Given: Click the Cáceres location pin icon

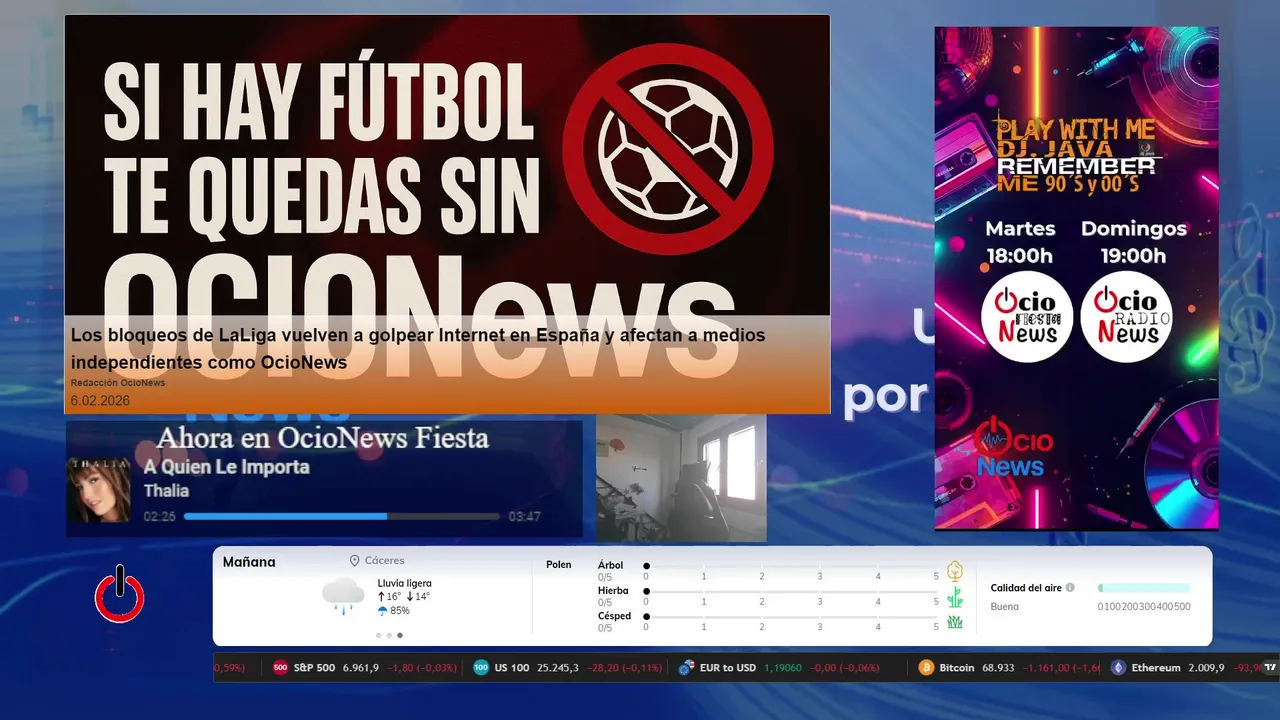Looking at the screenshot, I should pyautogui.click(x=354, y=561).
